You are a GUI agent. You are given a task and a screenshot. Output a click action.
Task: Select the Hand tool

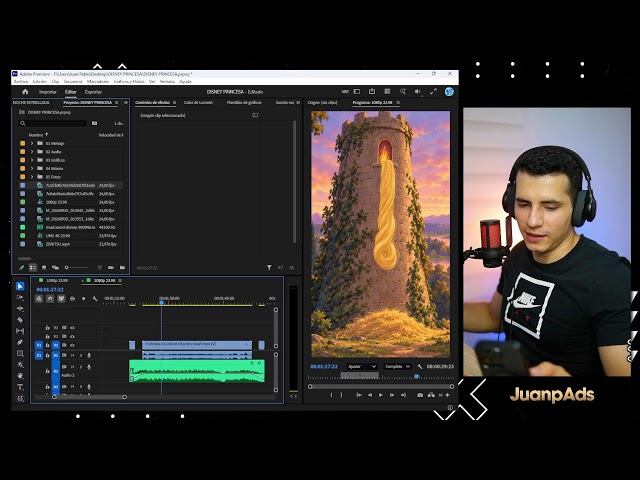pos(20,376)
